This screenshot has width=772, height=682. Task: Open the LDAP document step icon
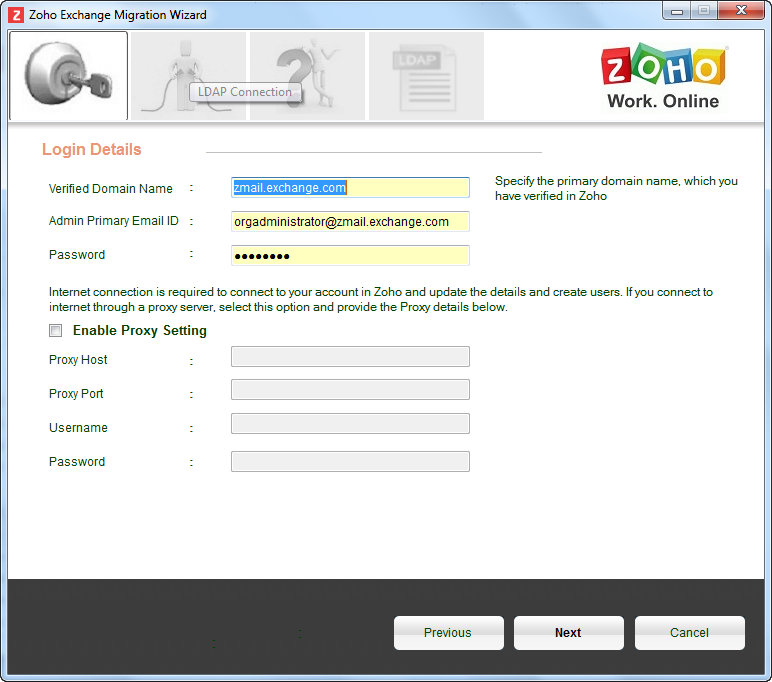426,76
